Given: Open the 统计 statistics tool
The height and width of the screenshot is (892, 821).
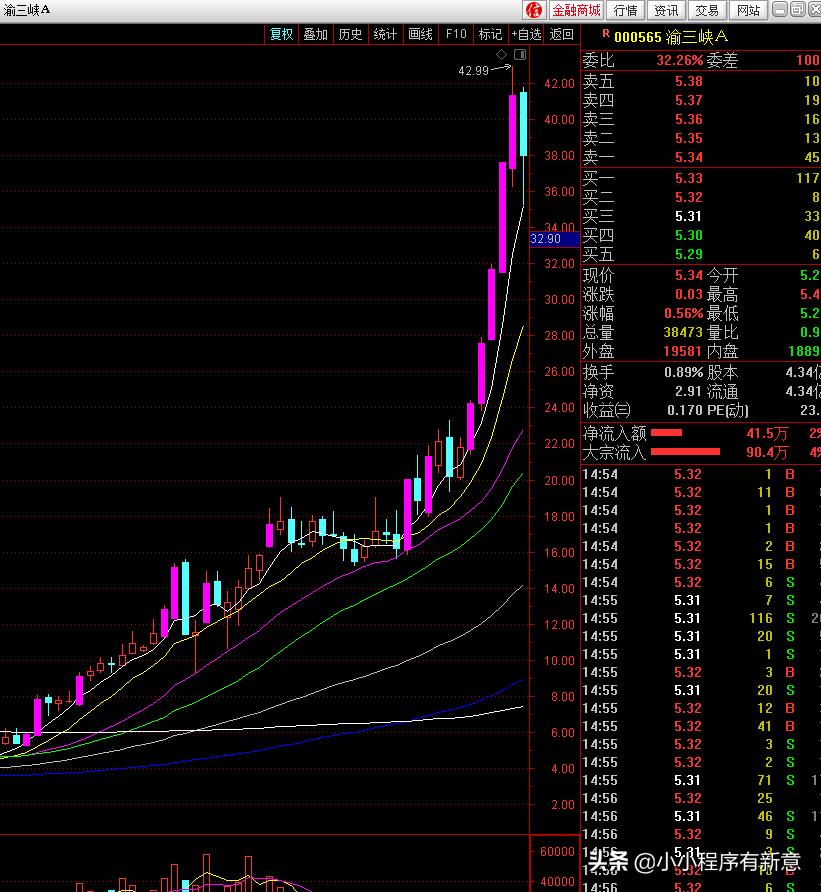Looking at the screenshot, I should coord(385,34).
